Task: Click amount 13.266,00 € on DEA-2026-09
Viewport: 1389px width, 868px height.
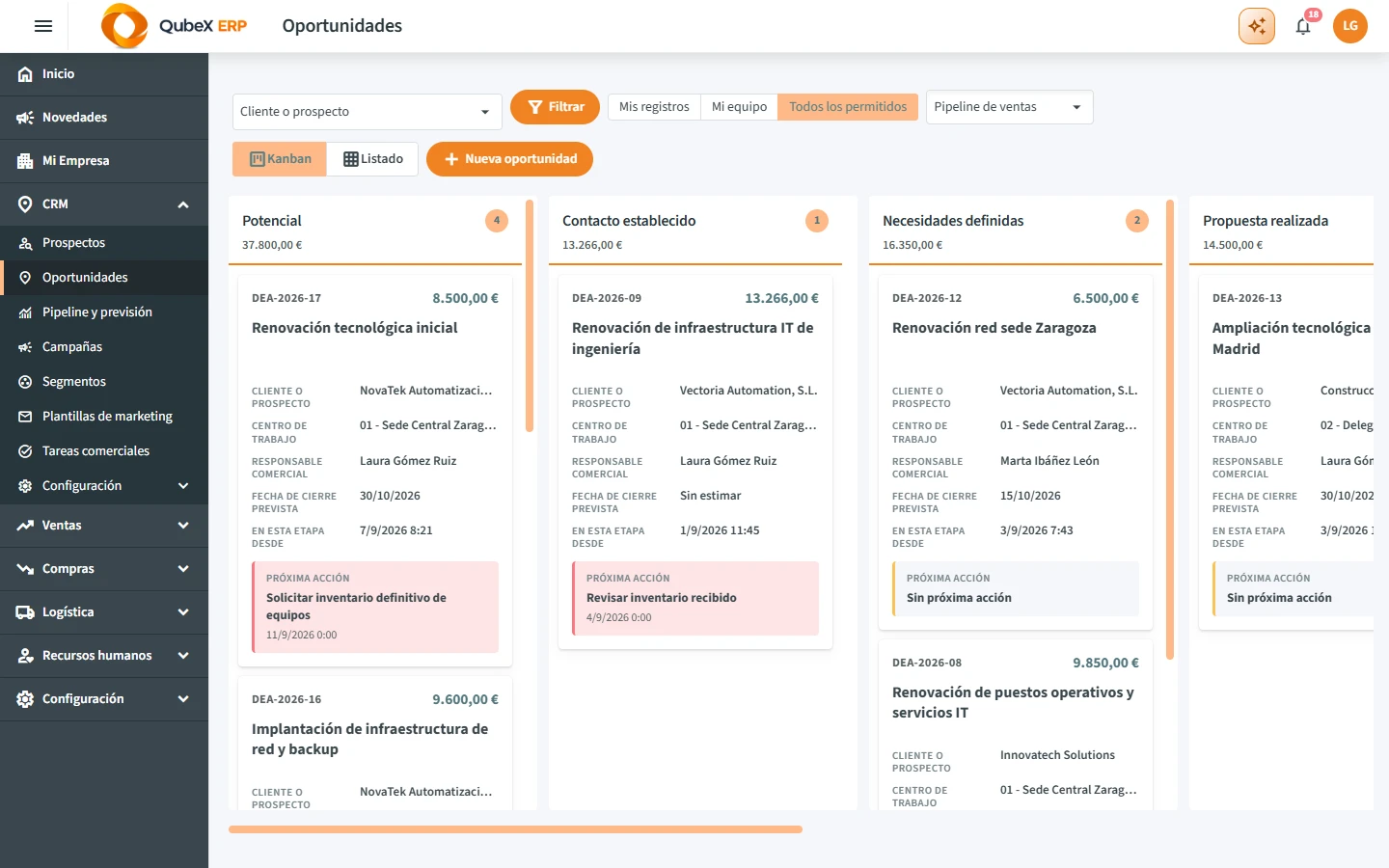Action: [781, 299]
